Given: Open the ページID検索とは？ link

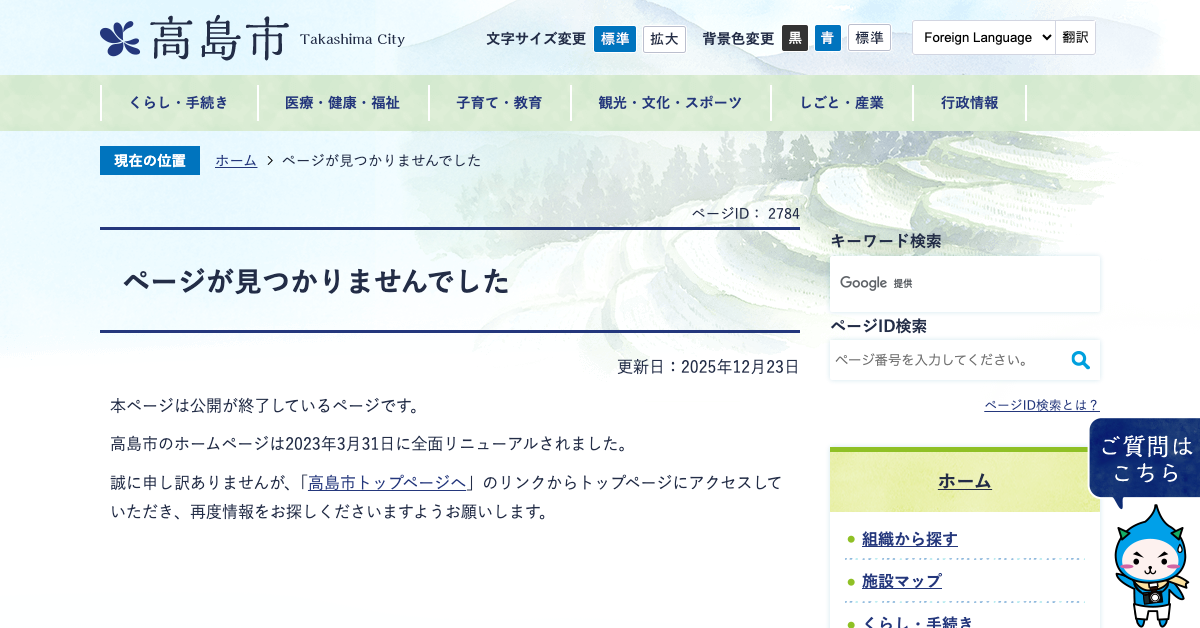Looking at the screenshot, I should 1042,405.
